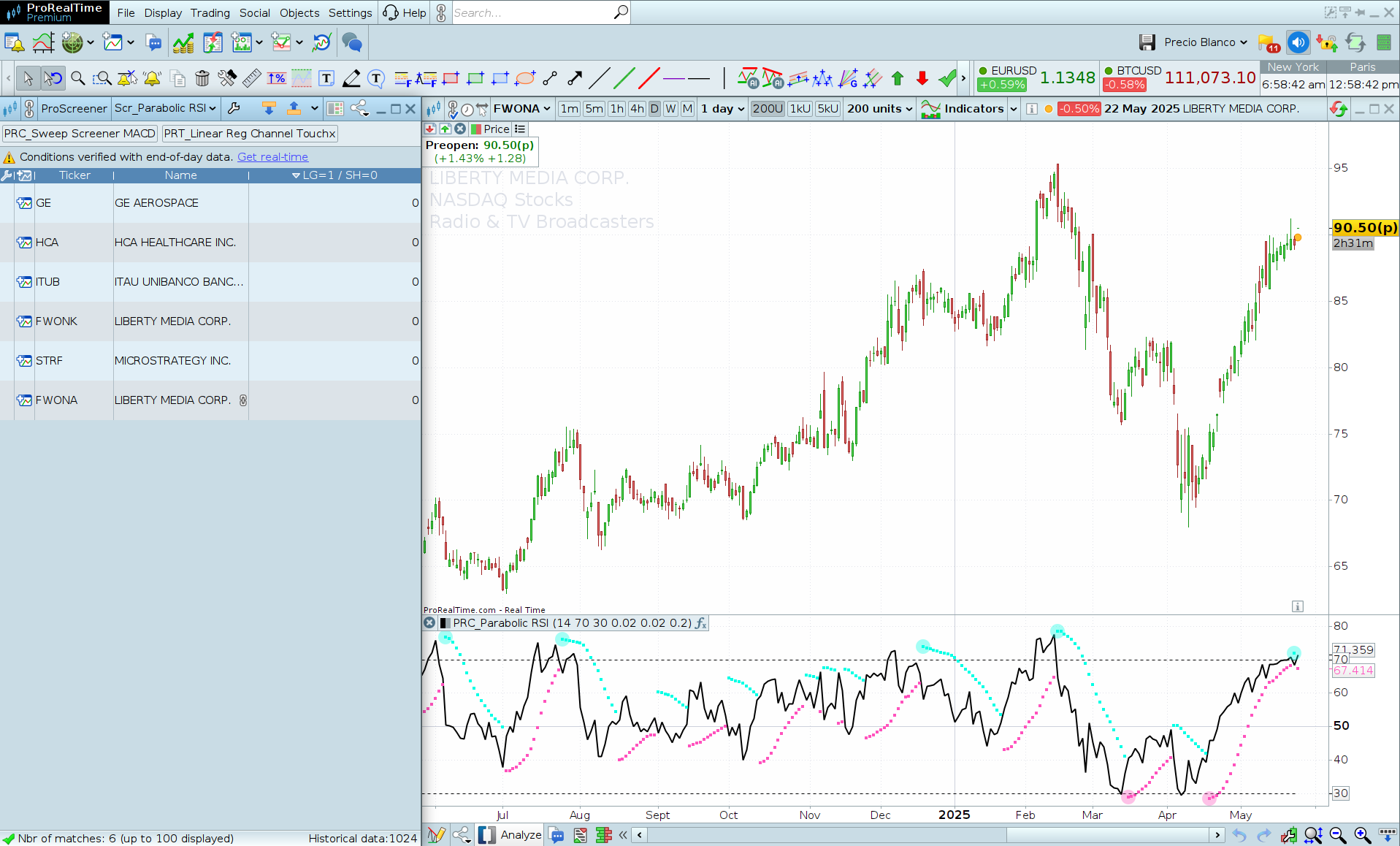1400x846 pixels.
Task: Toggle the sound speaker button
Action: [x=1298, y=42]
